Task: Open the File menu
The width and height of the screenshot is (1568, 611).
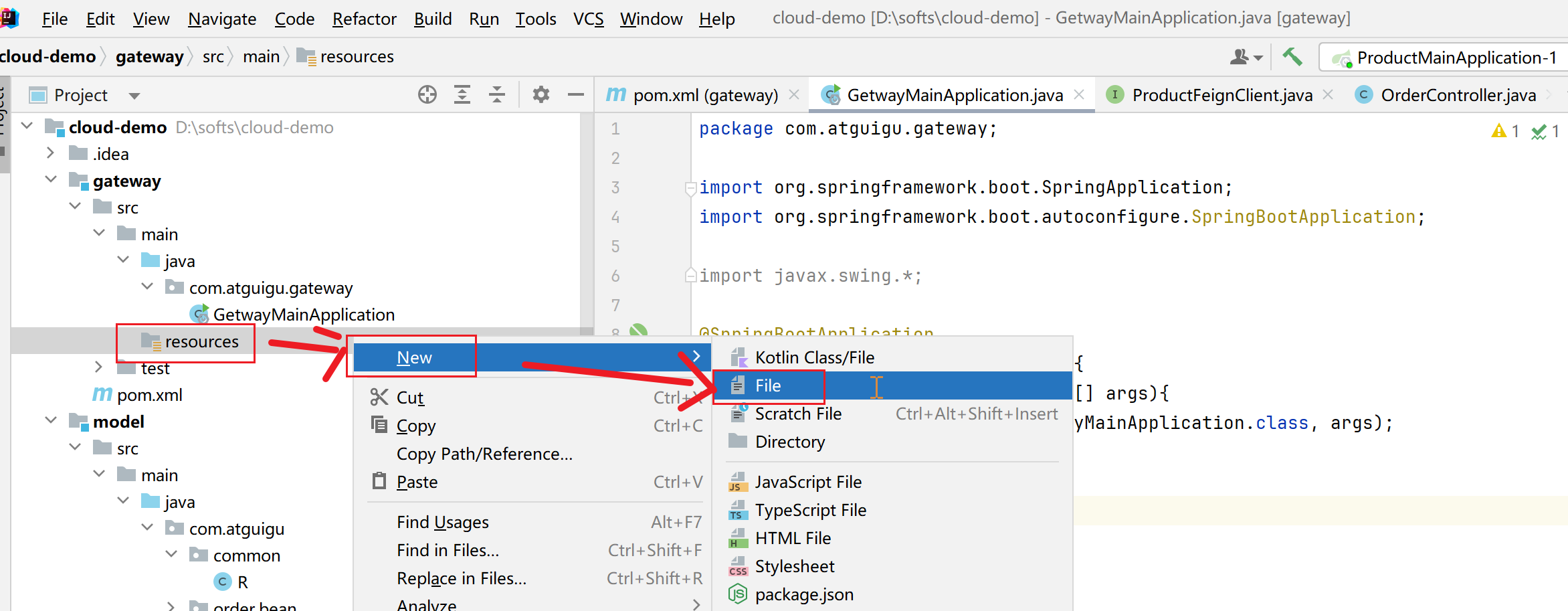Action: click(x=55, y=19)
